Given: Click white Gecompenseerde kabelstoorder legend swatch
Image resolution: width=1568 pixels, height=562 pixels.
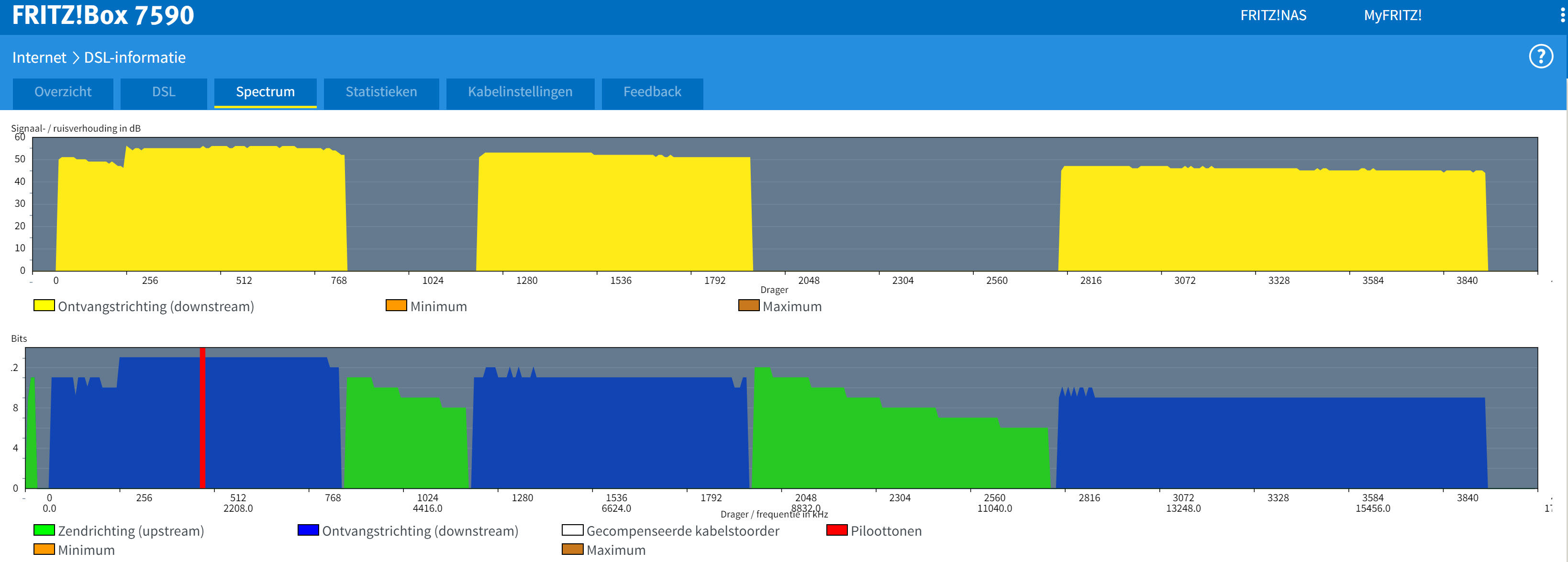Looking at the screenshot, I should (572, 530).
